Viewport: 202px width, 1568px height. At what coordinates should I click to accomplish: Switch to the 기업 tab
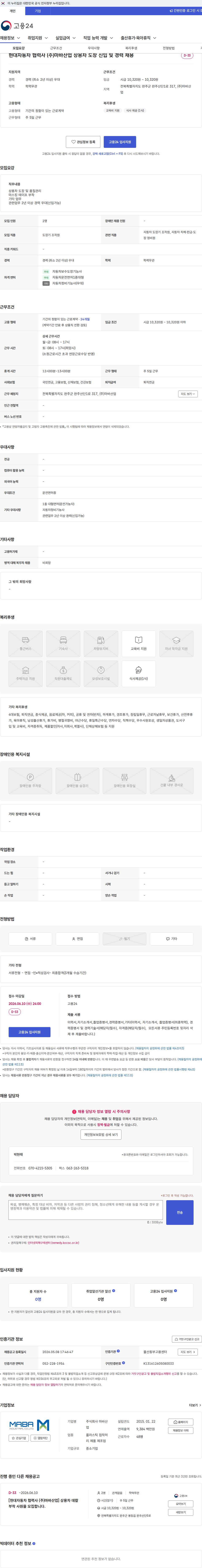[x=38, y=11]
